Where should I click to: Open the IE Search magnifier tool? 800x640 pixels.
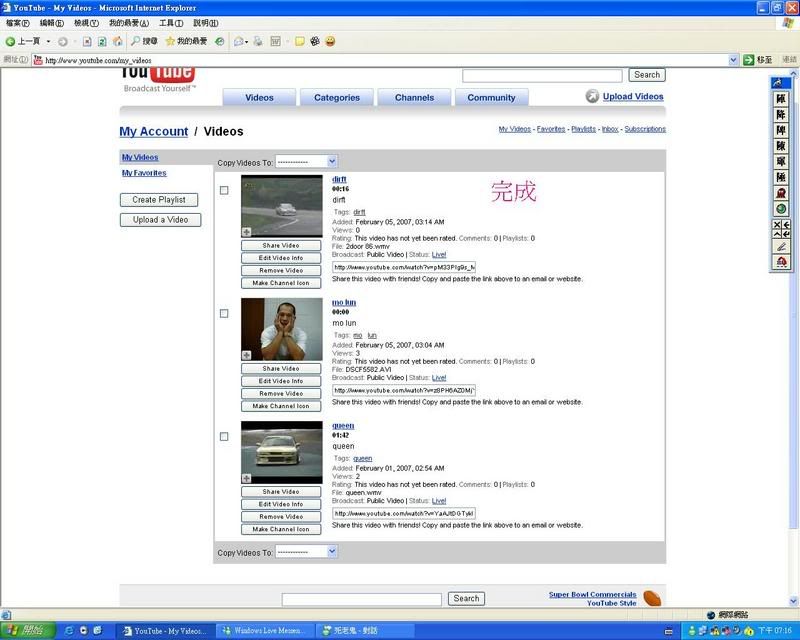pyautogui.click(x=144, y=41)
